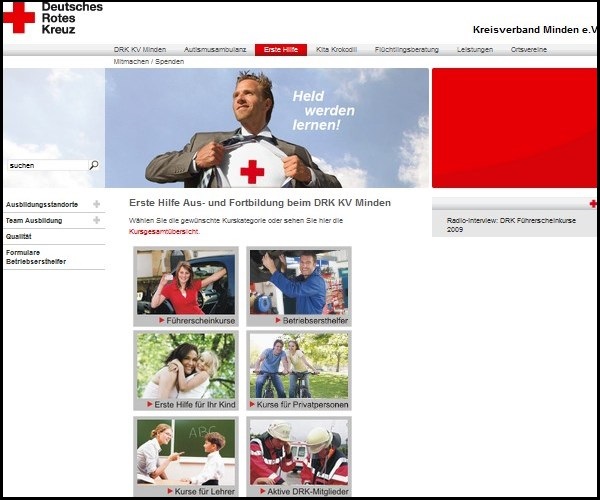Click the Kreisverband Minden e.V. heading
This screenshot has width=600, height=500.
(535, 30)
